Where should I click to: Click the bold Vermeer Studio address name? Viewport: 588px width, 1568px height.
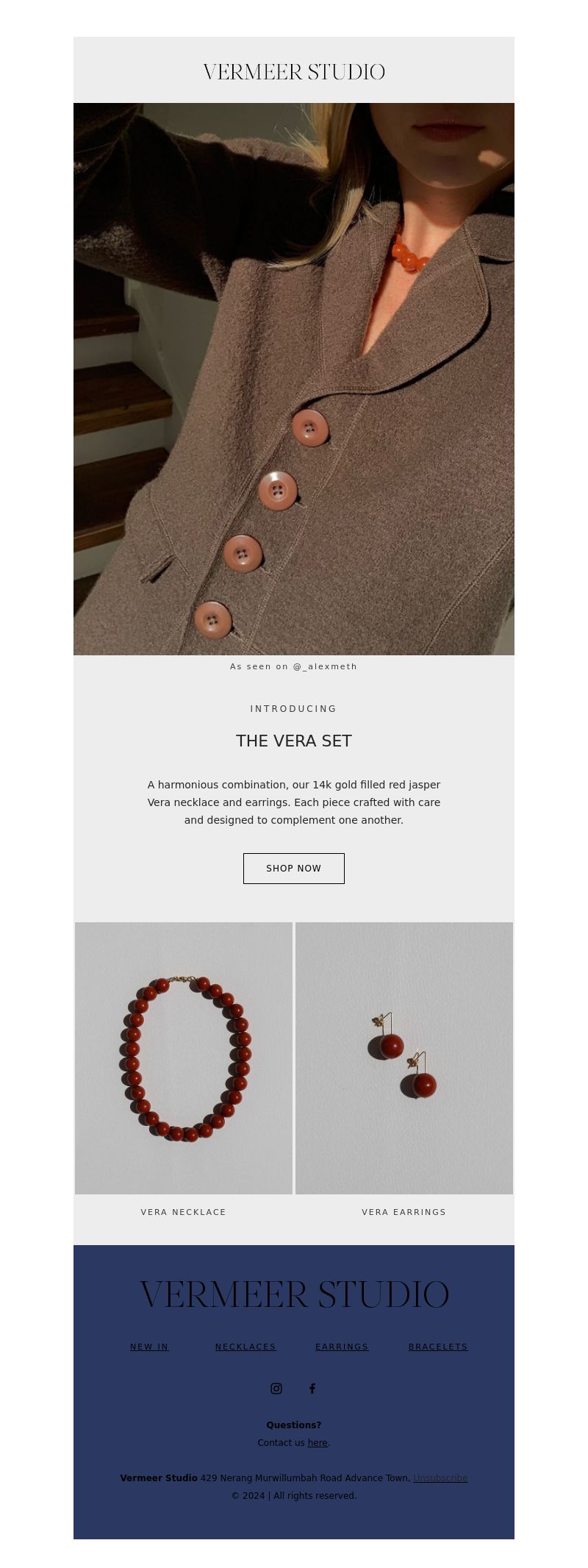pyautogui.click(x=159, y=1478)
